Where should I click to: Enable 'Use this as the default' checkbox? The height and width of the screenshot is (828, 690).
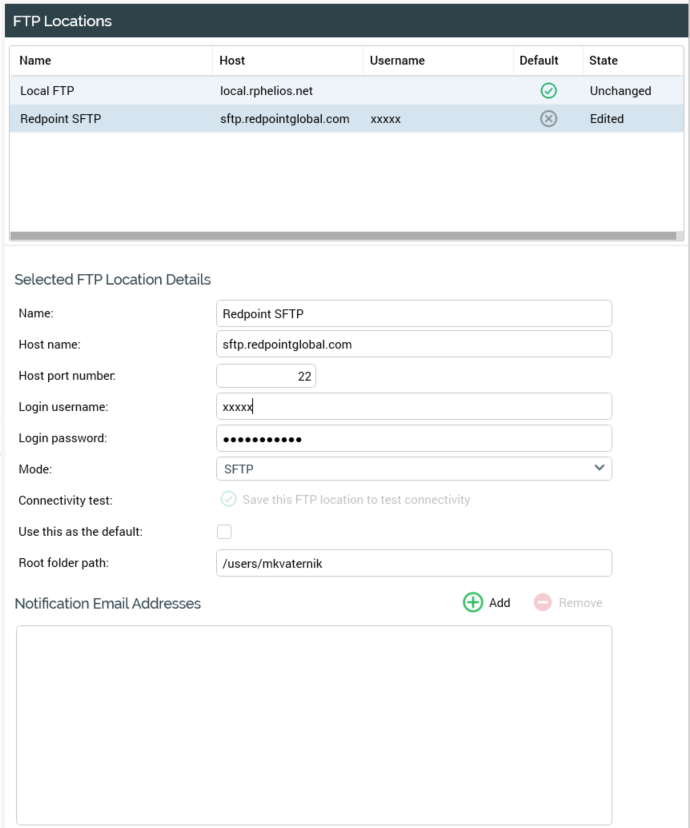[x=224, y=532]
